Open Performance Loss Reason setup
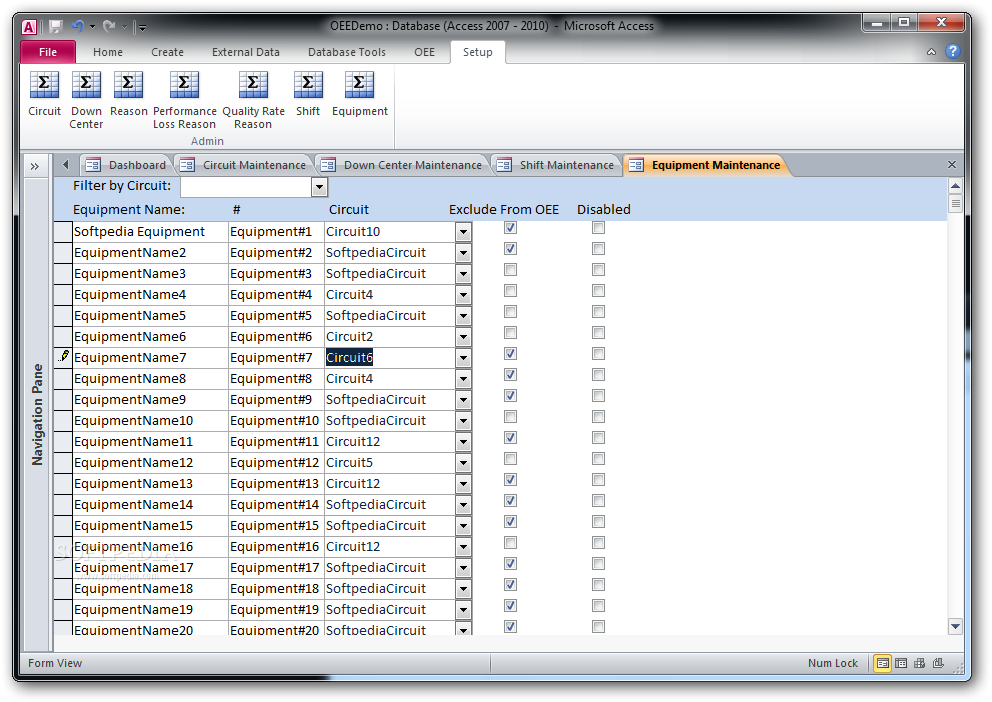 click(184, 100)
